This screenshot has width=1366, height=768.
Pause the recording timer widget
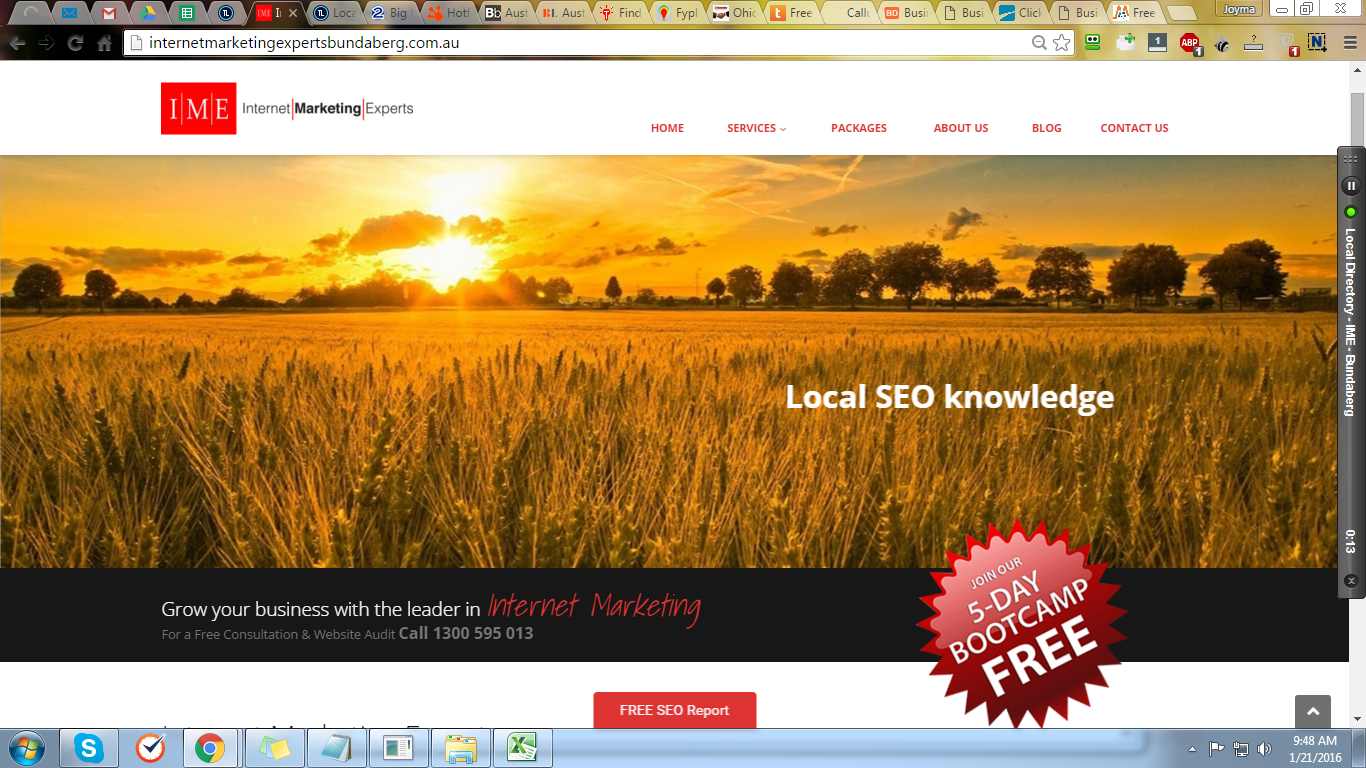pos(1351,186)
